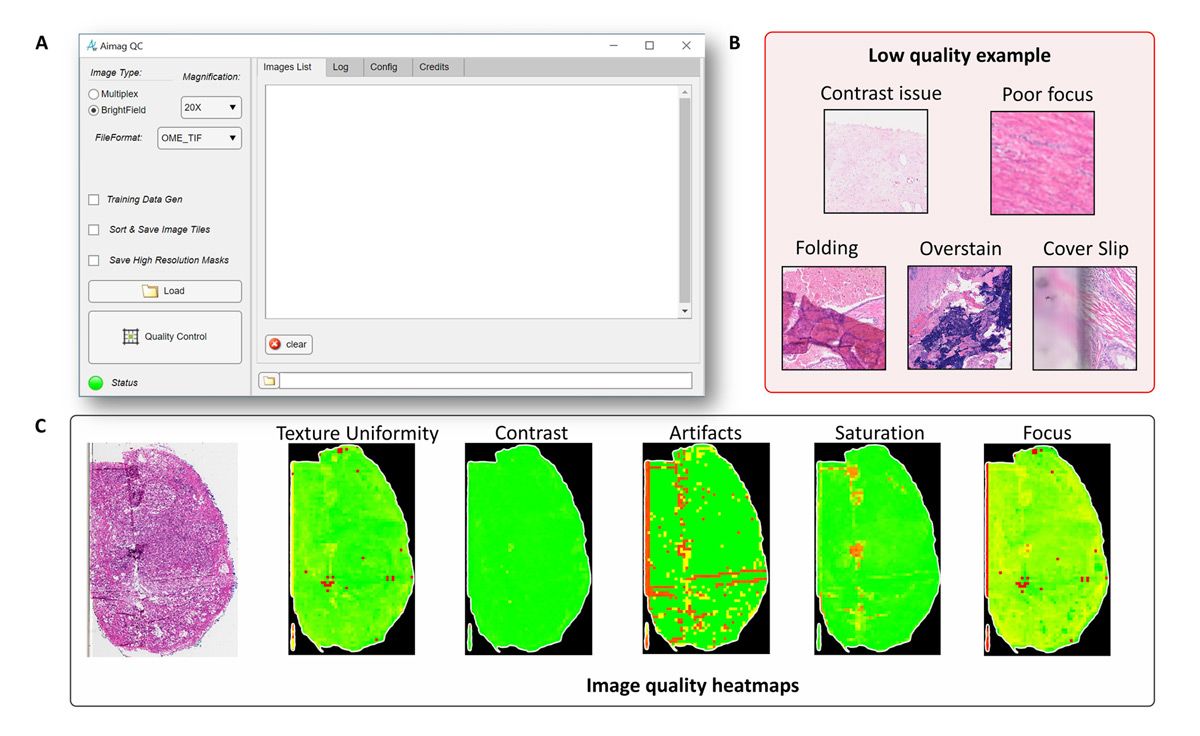Go to the Credits tab

(434, 67)
